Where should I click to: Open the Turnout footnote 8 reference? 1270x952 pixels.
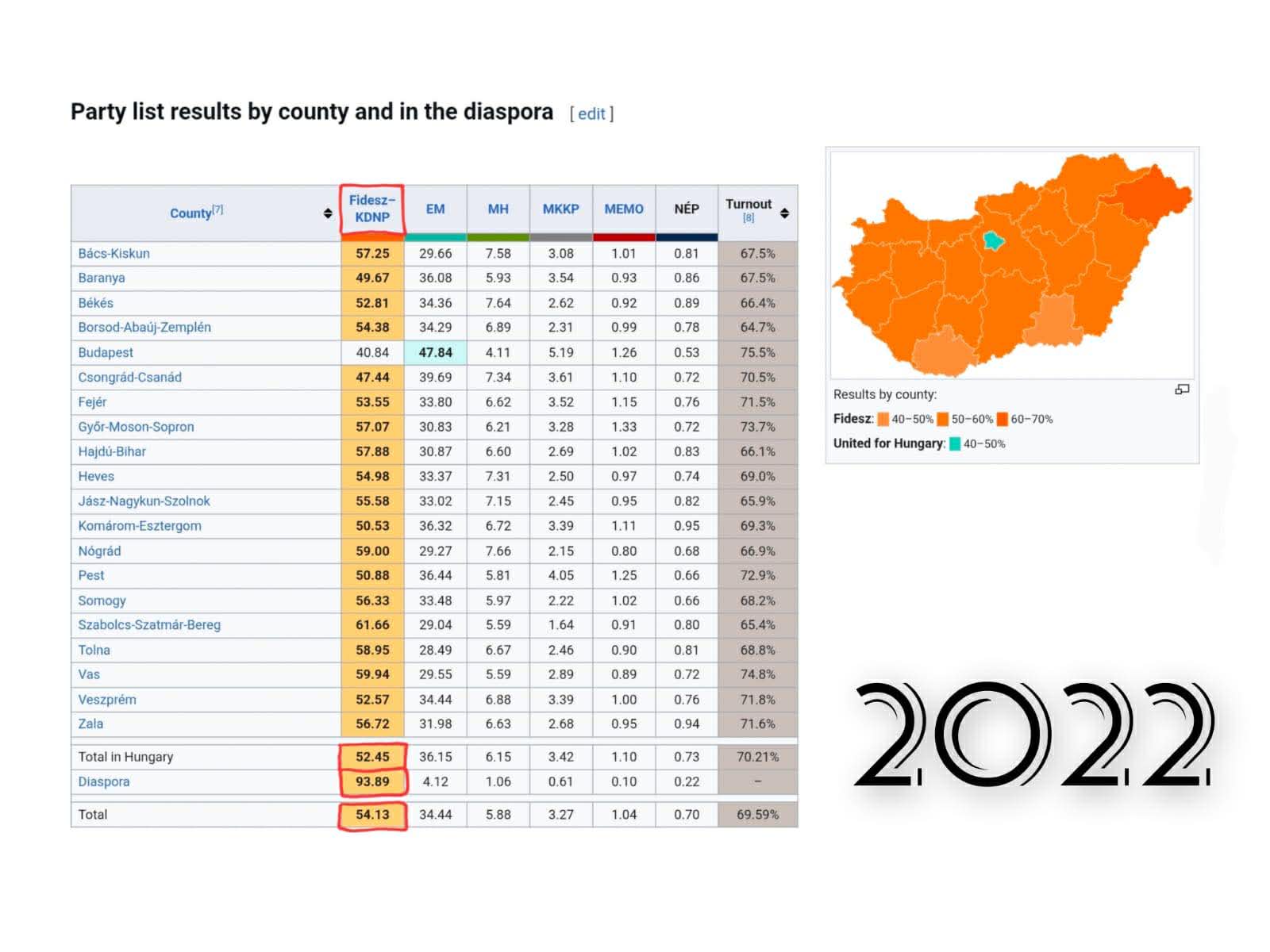coord(749,218)
